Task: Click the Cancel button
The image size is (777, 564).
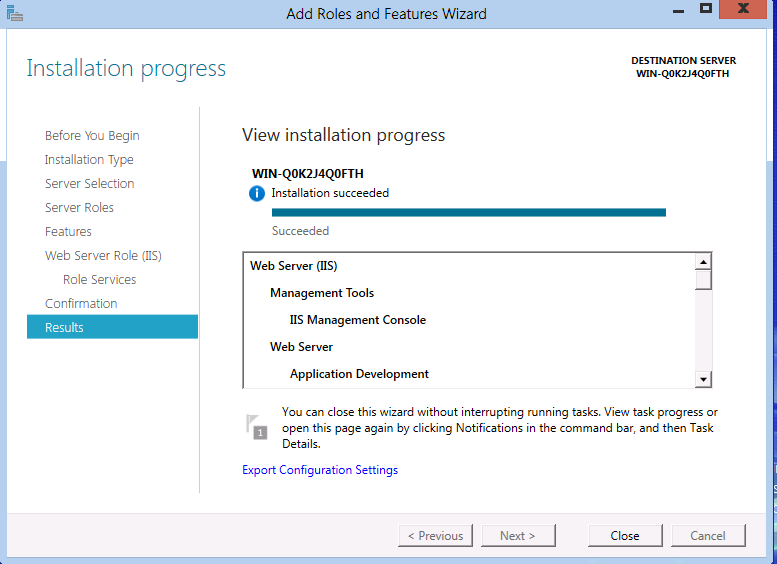Action: pyautogui.click(x=707, y=536)
